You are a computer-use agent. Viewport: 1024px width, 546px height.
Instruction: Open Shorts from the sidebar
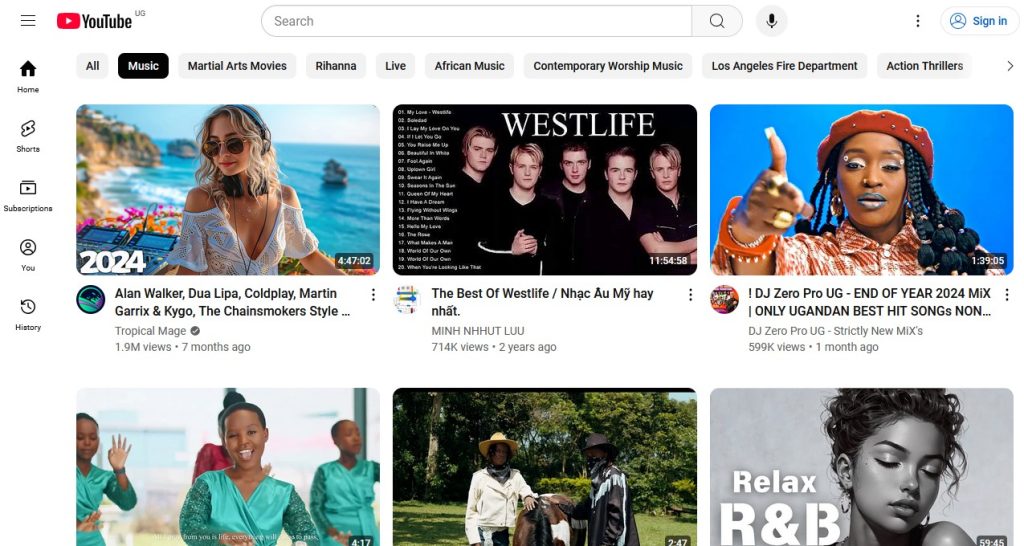coord(28,136)
